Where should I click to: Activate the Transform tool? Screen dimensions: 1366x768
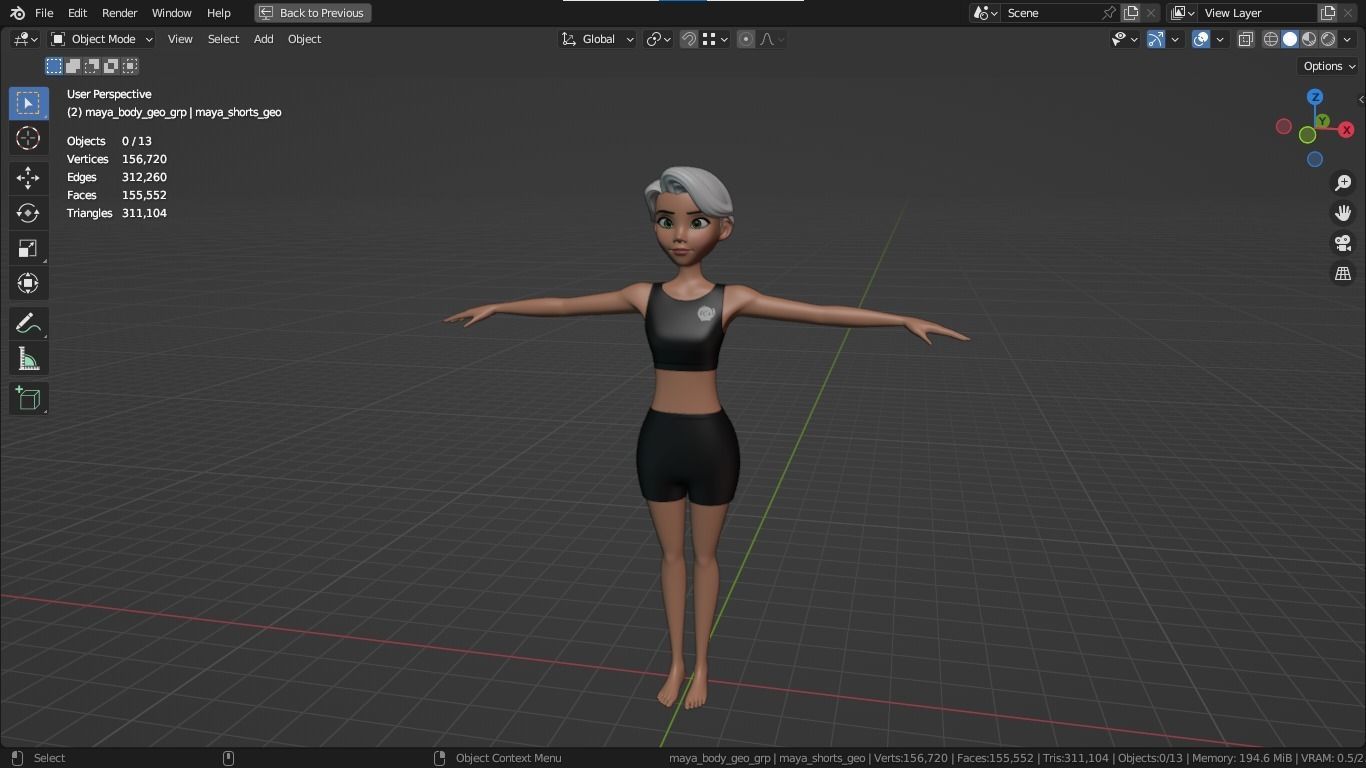point(28,283)
